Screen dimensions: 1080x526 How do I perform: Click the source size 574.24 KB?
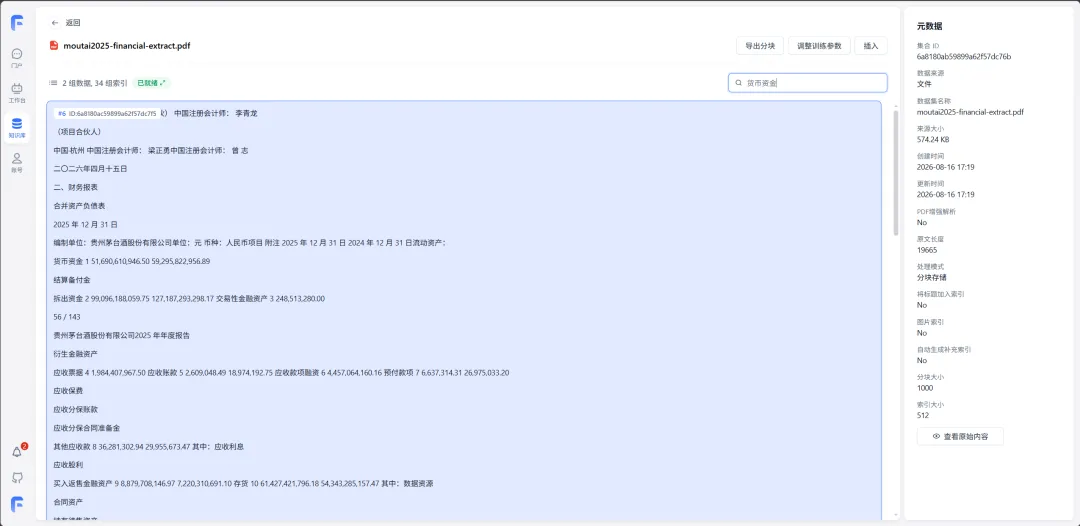933,139
